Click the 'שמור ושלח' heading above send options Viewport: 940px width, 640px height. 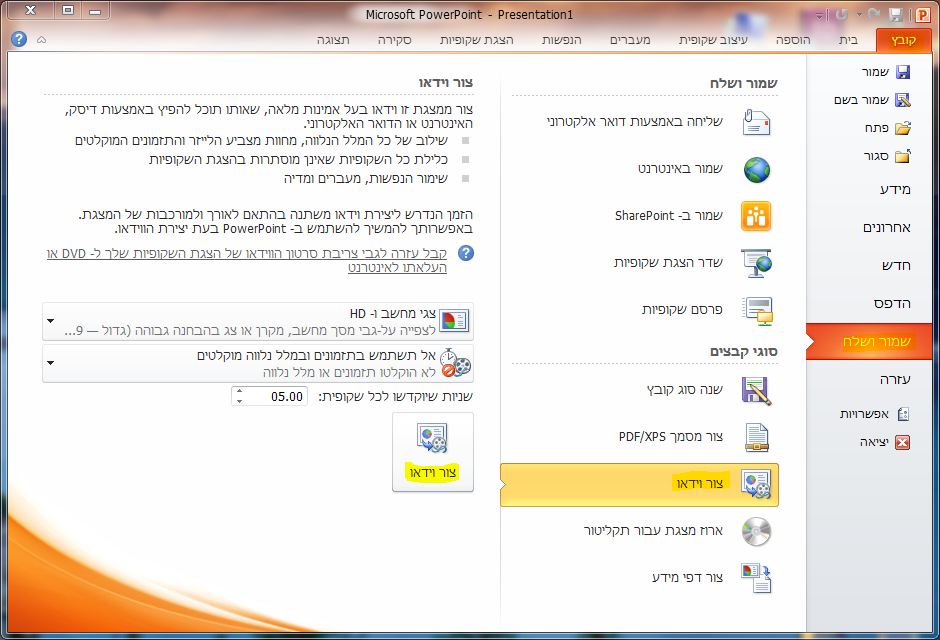pos(744,83)
